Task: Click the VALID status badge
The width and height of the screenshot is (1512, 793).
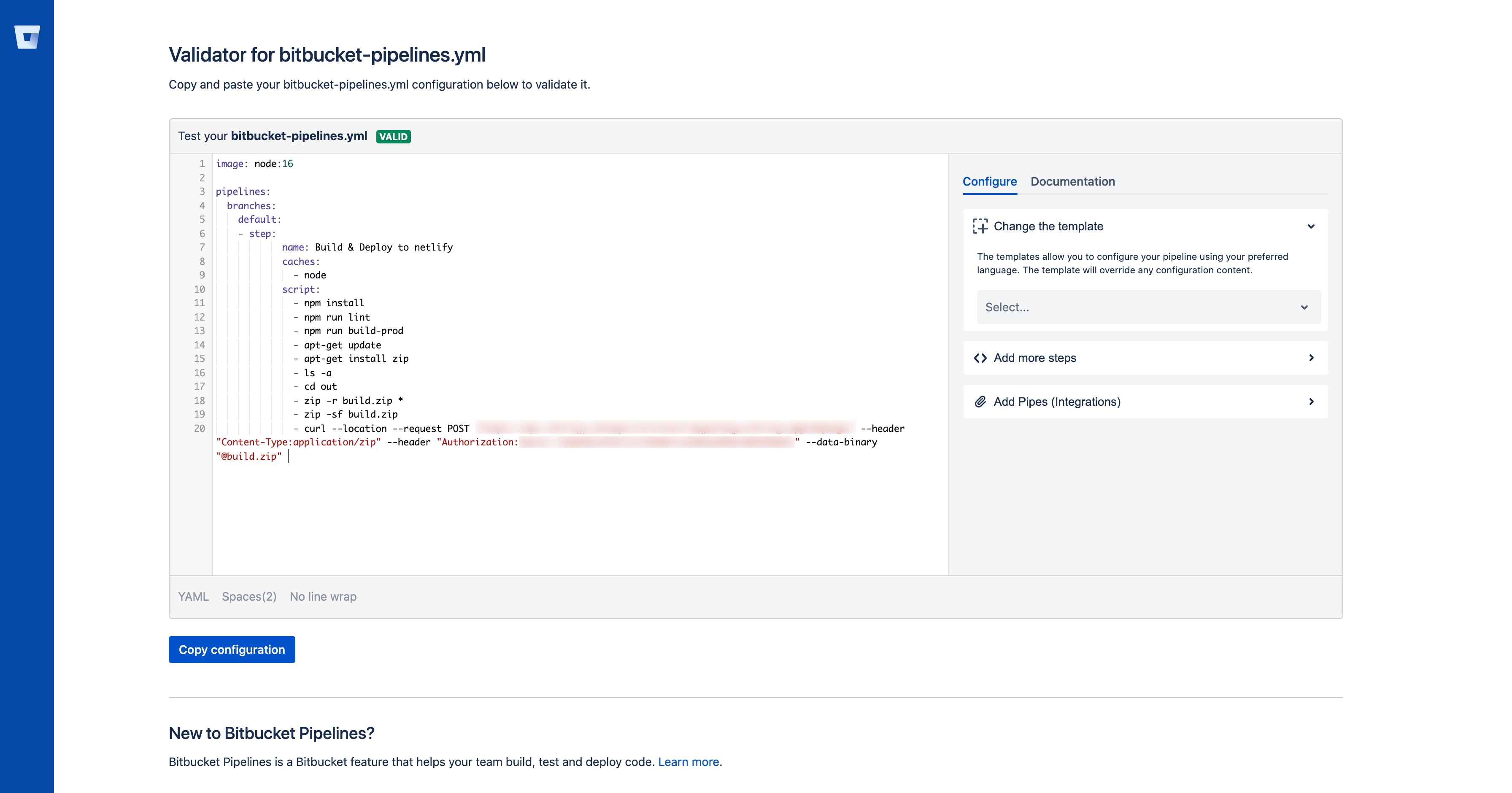Action: pos(393,137)
